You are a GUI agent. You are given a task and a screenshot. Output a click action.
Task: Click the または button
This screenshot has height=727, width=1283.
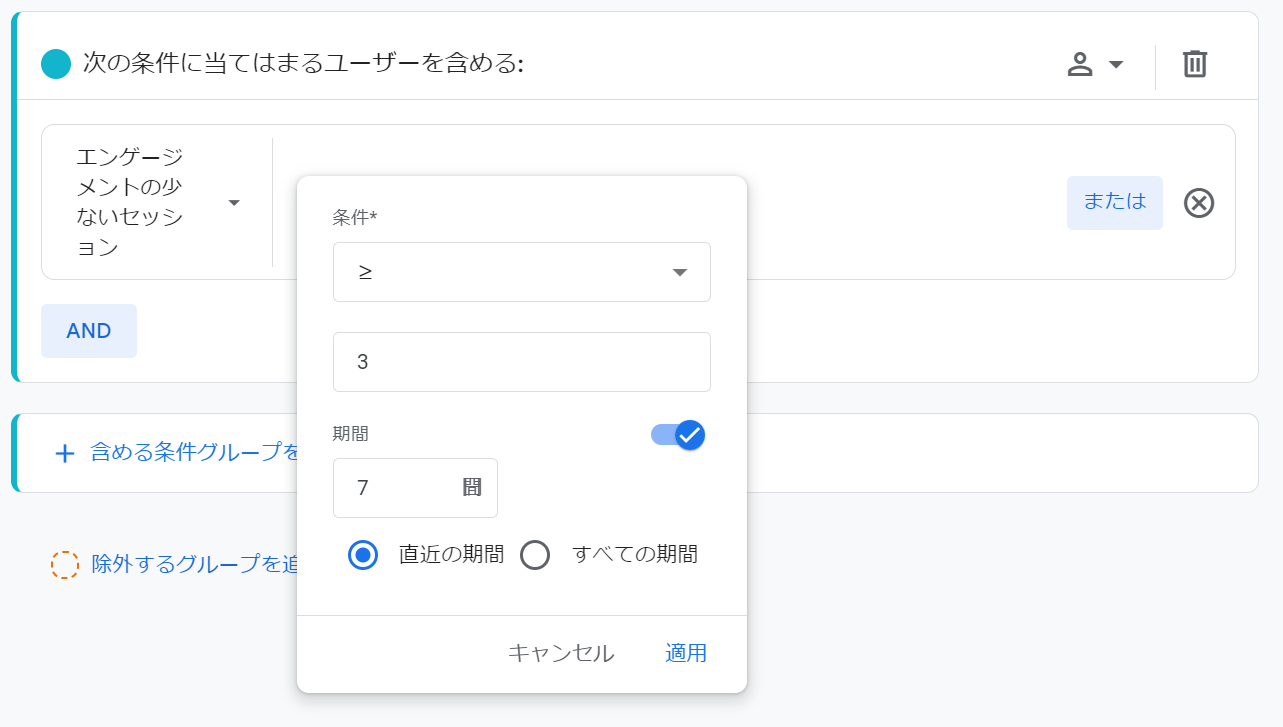coord(1115,203)
